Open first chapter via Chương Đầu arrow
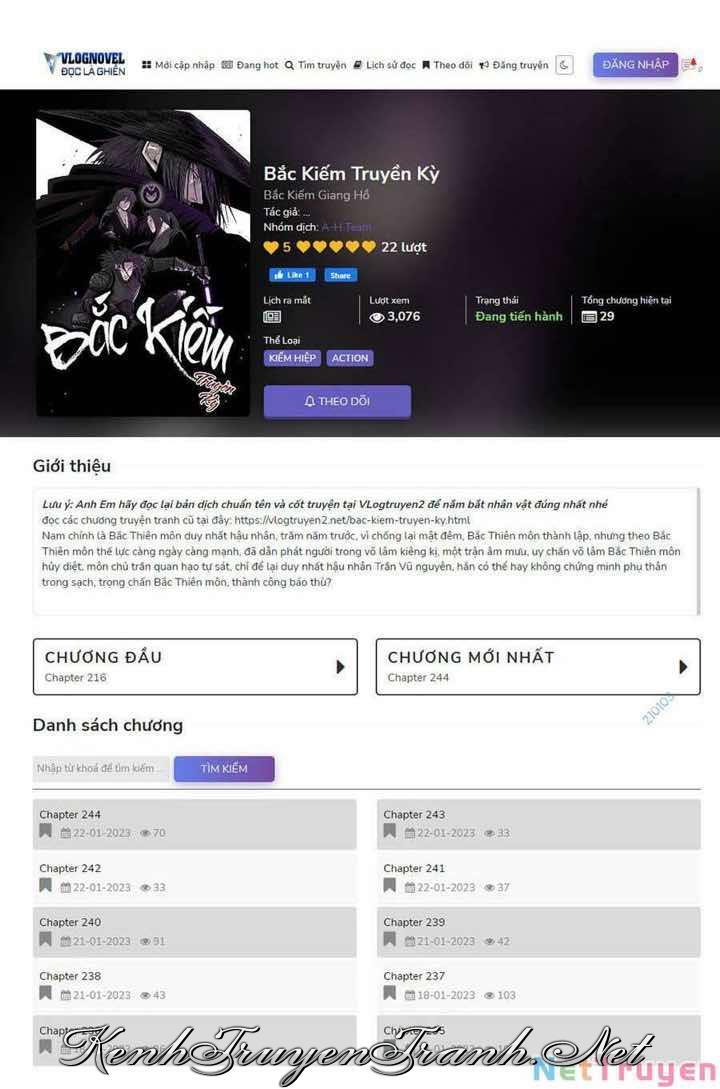The height and width of the screenshot is (1089, 720). pyautogui.click(x=340, y=667)
